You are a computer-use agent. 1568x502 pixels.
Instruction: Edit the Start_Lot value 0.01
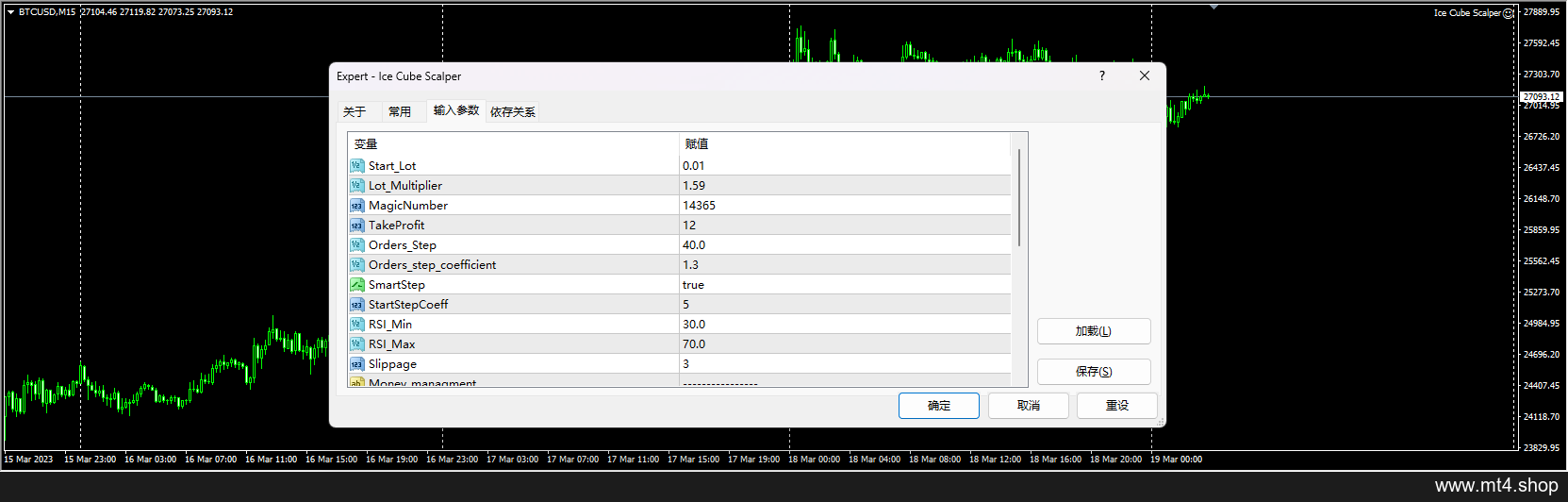tap(845, 166)
